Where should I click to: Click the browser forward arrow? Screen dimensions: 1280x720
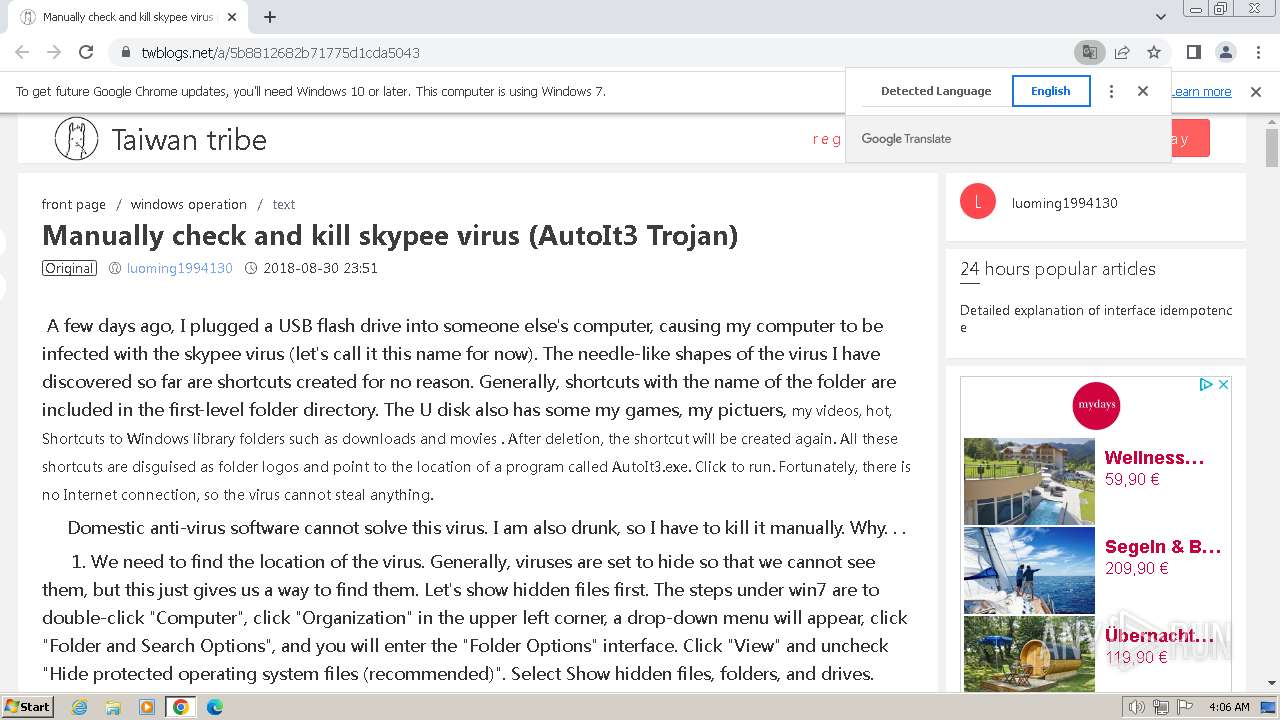pyautogui.click(x=54, y=52)
